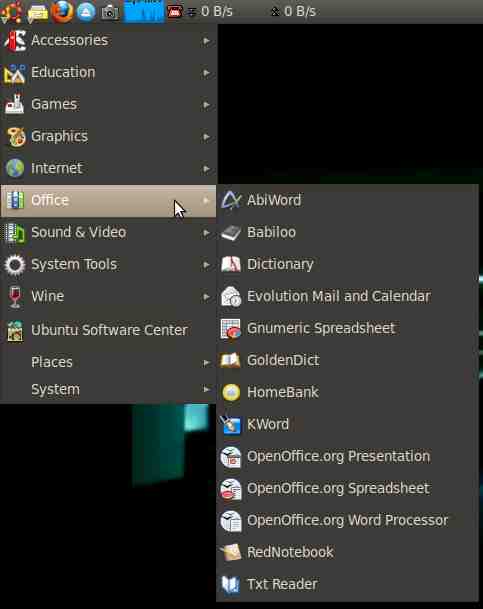The height and width of the screenshot is (609, 483).
Task: Click the Txt Reader icon
Action: pyautogui.click(x=231, y=585)
